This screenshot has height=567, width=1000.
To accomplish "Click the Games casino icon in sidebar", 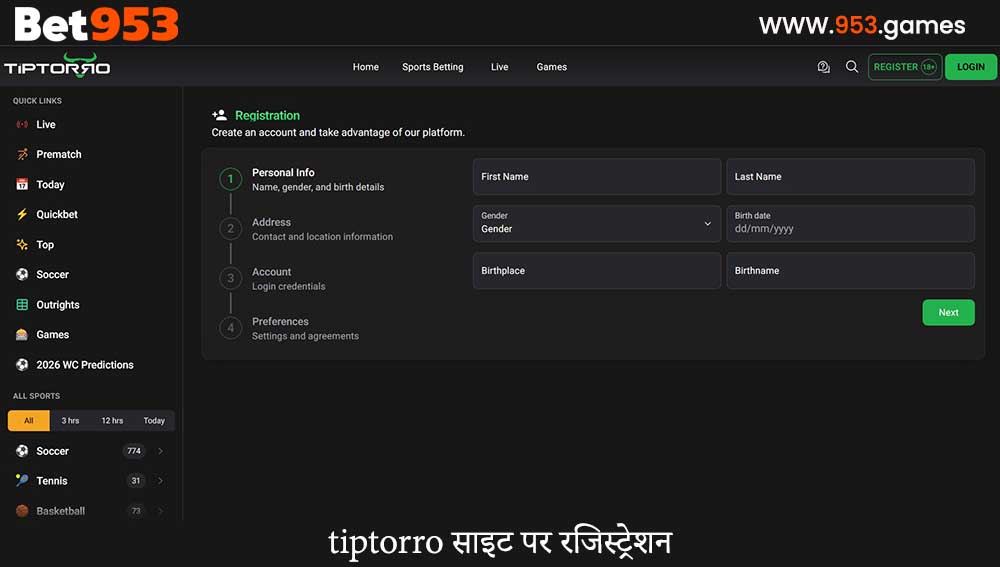I will click(22, 334).
